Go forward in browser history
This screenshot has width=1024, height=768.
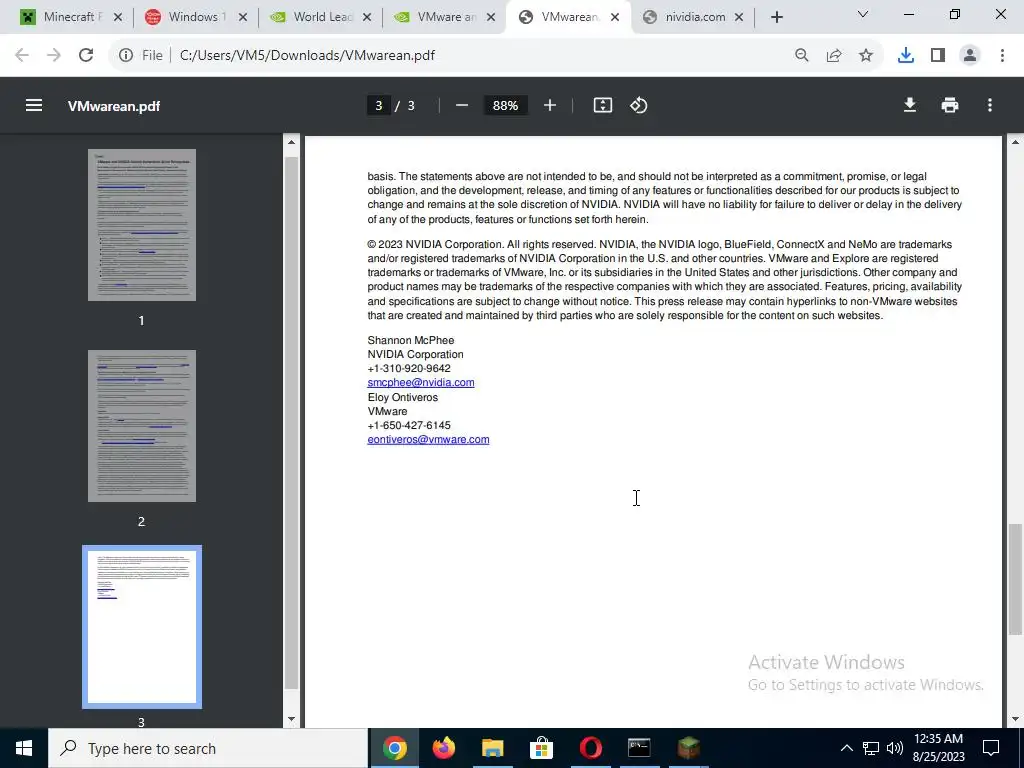tap(54, 56)
